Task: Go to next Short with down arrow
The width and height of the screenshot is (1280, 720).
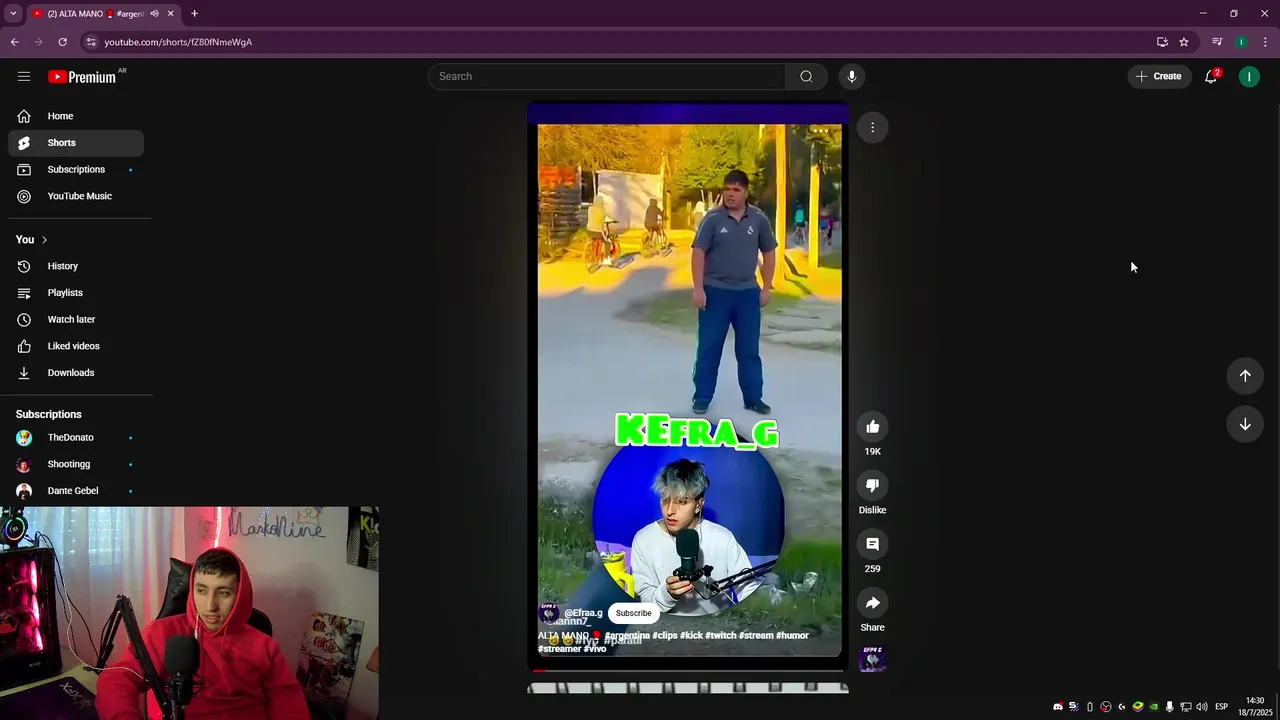Action: (x=1245, y=424)
